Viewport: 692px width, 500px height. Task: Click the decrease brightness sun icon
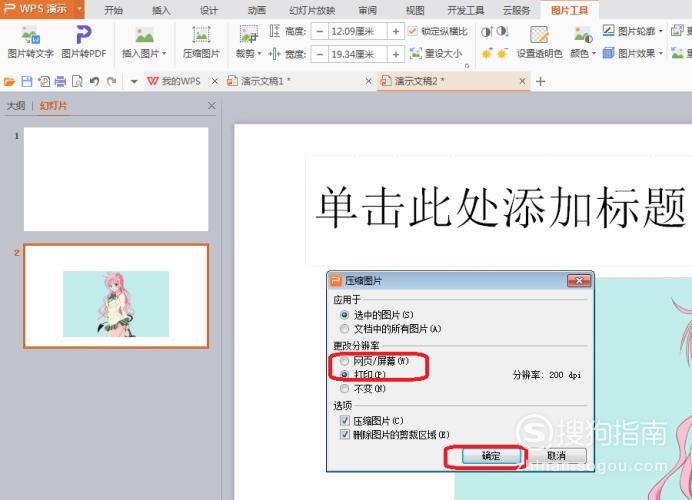point(502,54)
